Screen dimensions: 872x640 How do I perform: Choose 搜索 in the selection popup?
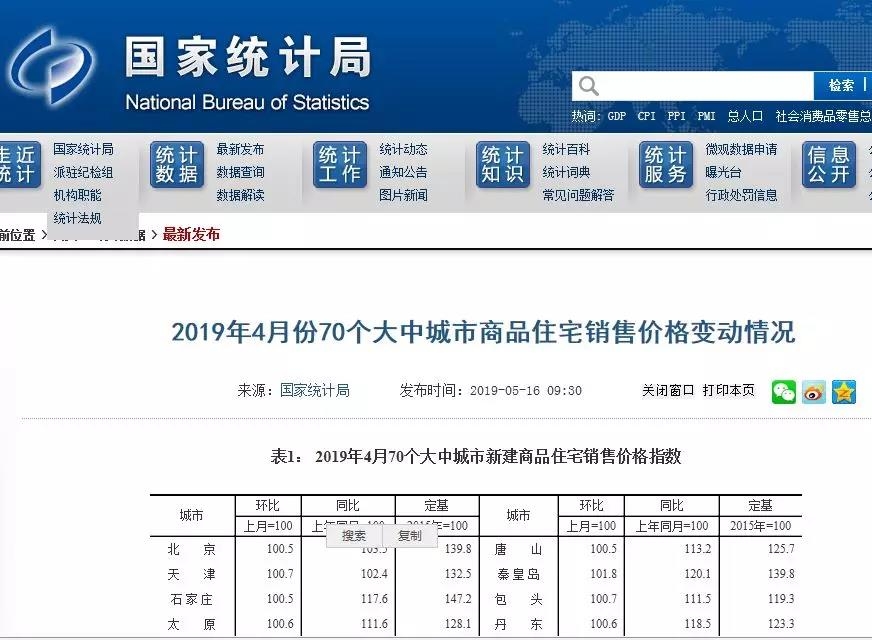[x=354, y=535]
